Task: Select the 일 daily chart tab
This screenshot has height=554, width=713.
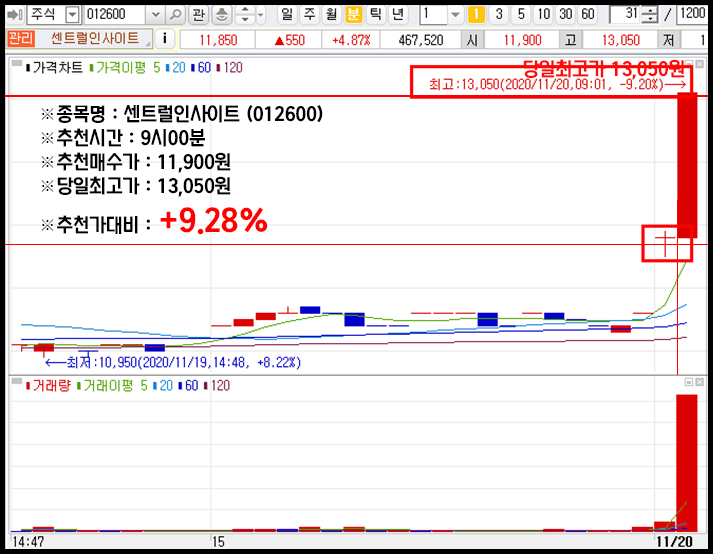Action: click(x=287, y=15)
